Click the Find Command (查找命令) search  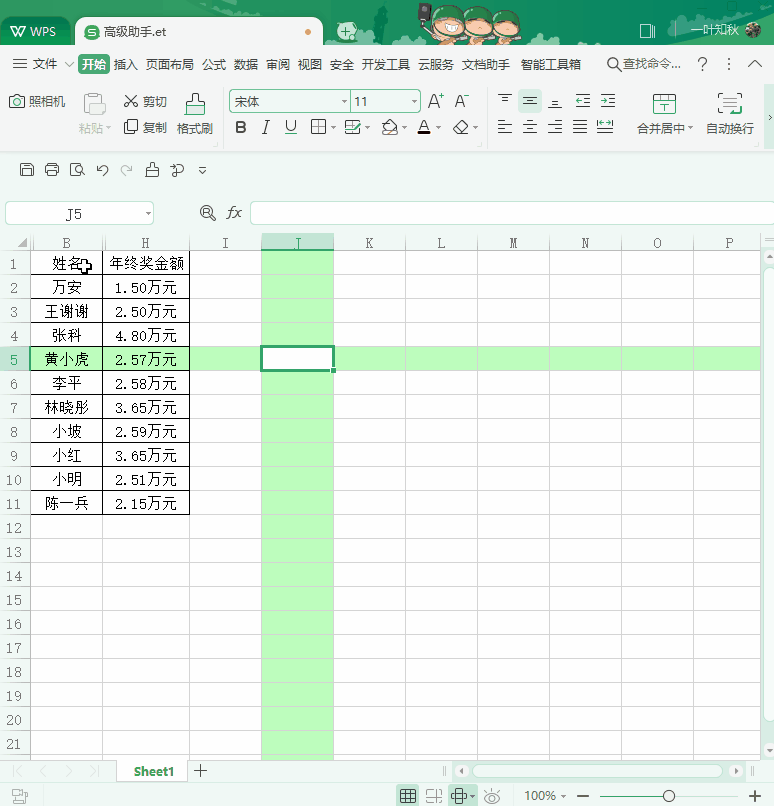[x=643, y=64]
